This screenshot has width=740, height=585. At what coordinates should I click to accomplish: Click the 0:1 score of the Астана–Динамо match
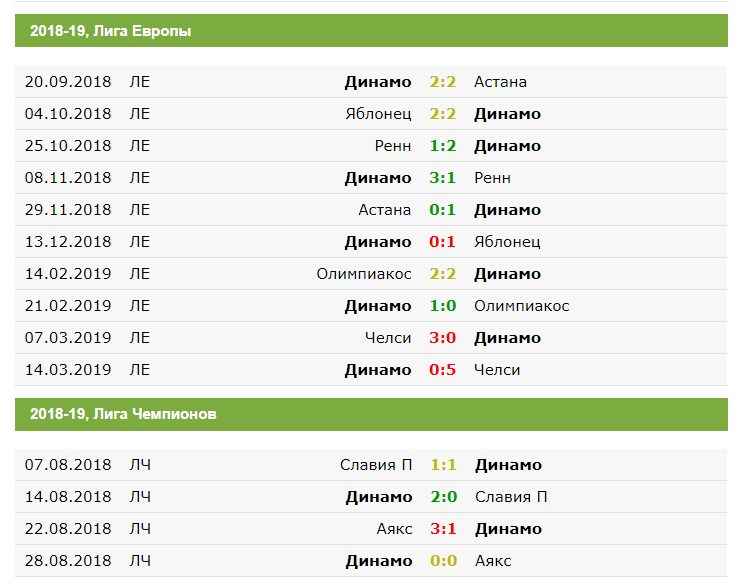pos(443,210)
